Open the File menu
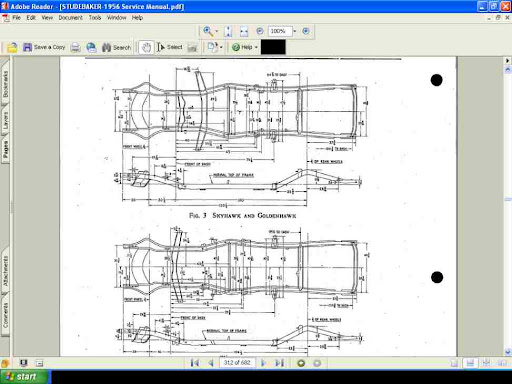 [x=16, y=18]
